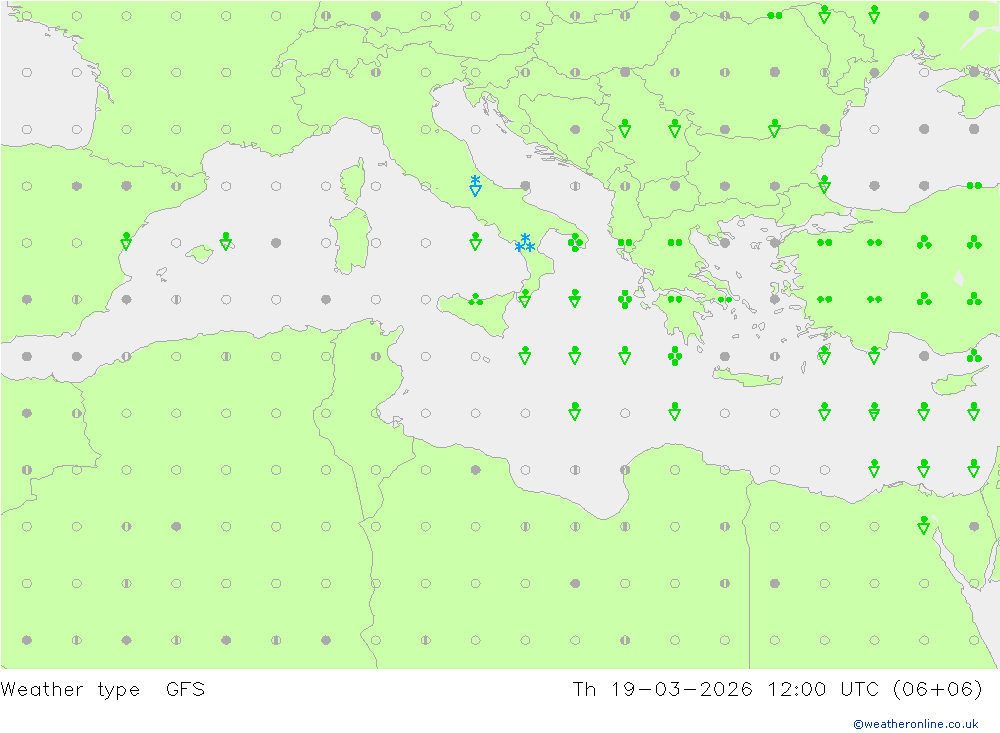
Task: Click the blue snow shower symbol over central Italy
Action: (x=475, y=186)
